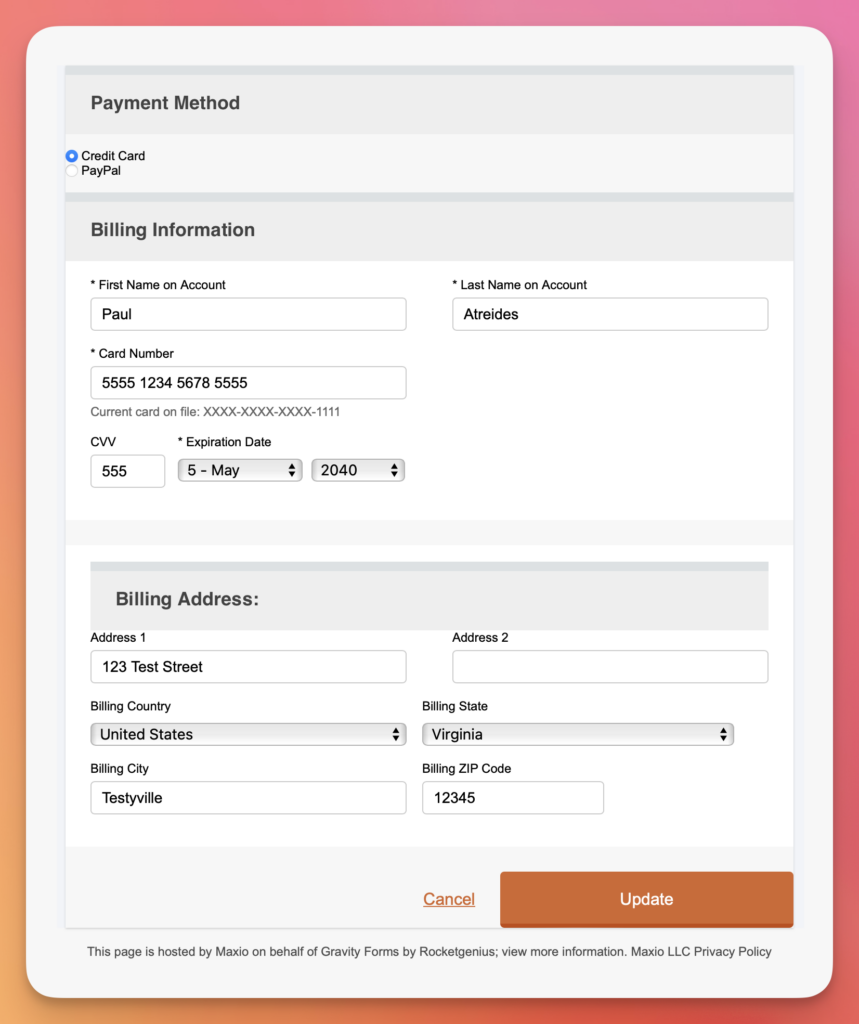
Task: Click the Billing ZIP Code field
Action: pos(512,797)
